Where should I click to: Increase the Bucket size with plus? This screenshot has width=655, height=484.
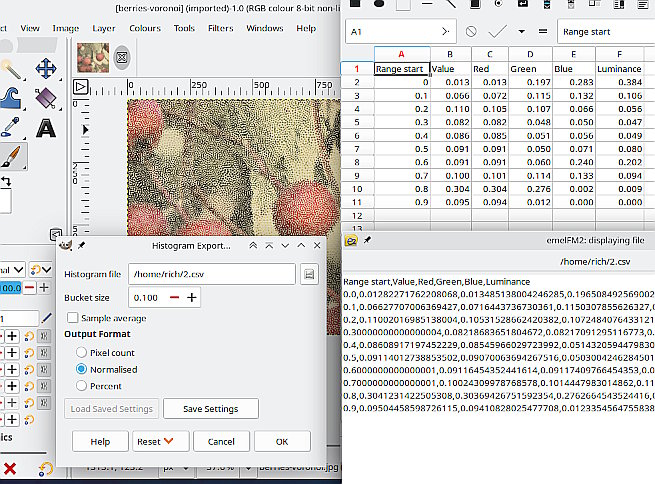tap(192, 298)
